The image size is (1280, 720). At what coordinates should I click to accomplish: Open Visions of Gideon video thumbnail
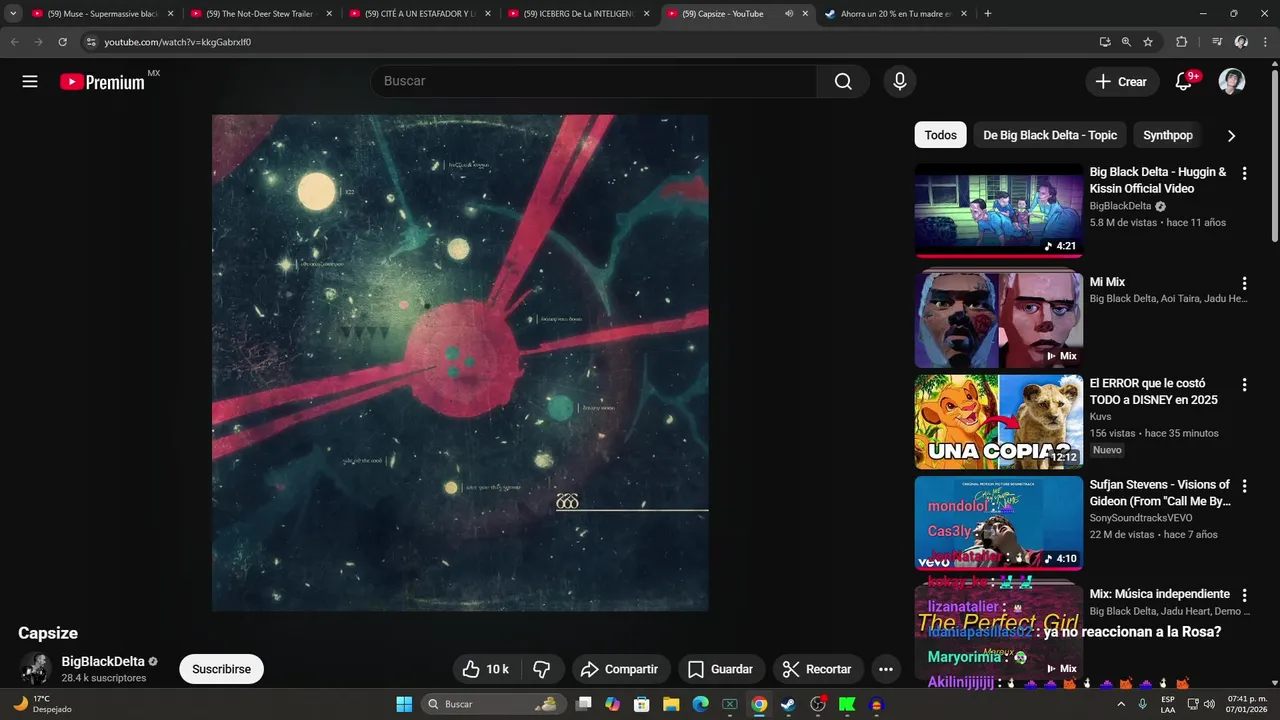pyautogui.click(x=999, y=523)
